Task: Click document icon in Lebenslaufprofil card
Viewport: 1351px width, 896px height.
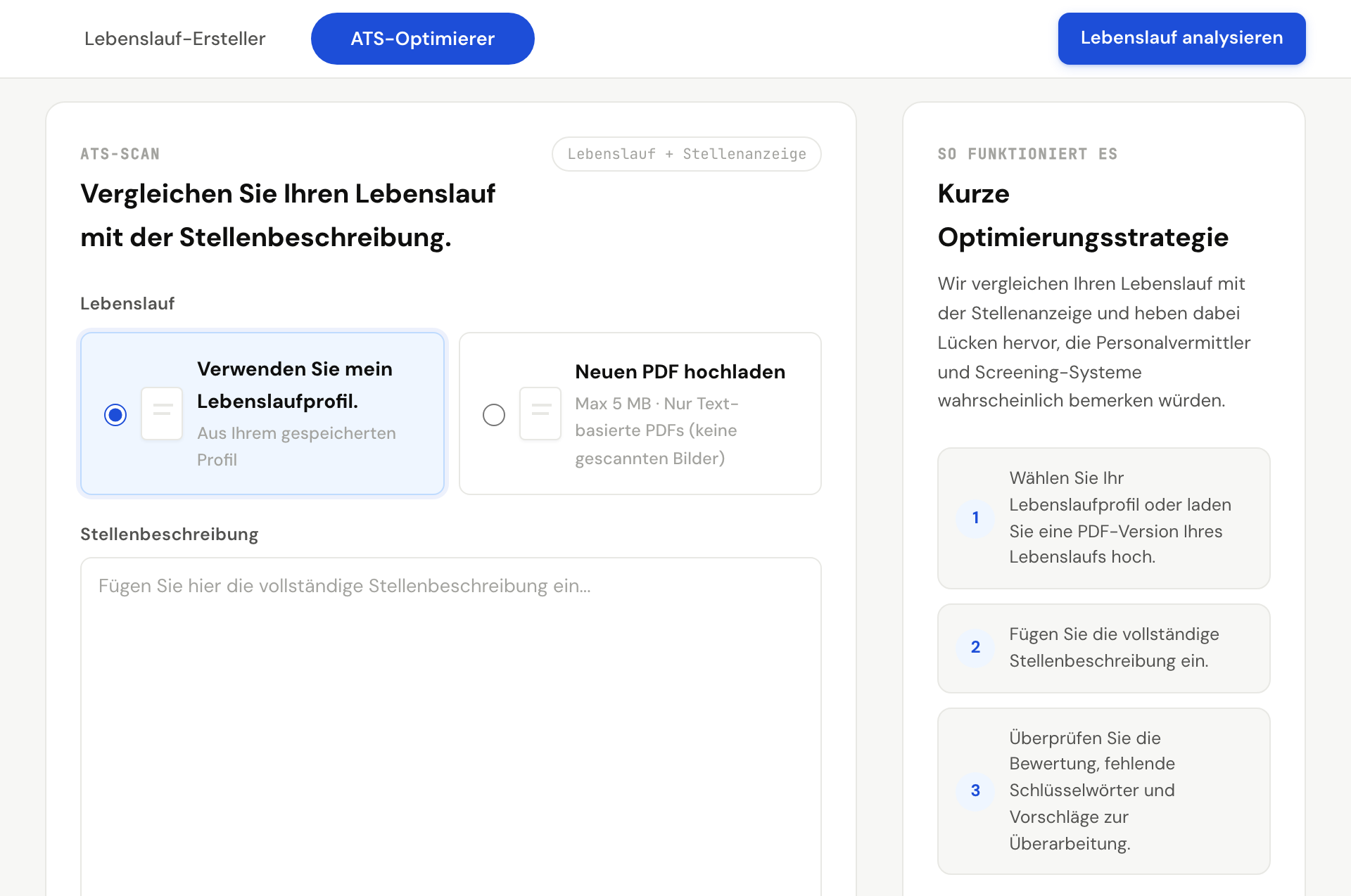Action: (162, 414)
